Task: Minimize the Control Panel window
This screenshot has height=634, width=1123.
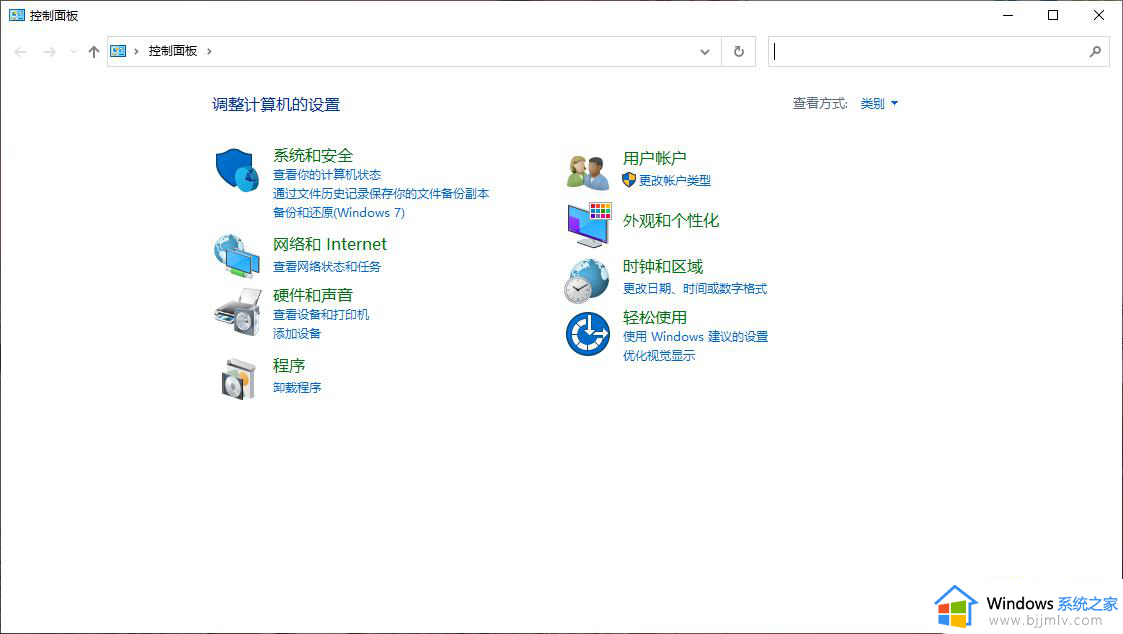Action: (1008, 15)
